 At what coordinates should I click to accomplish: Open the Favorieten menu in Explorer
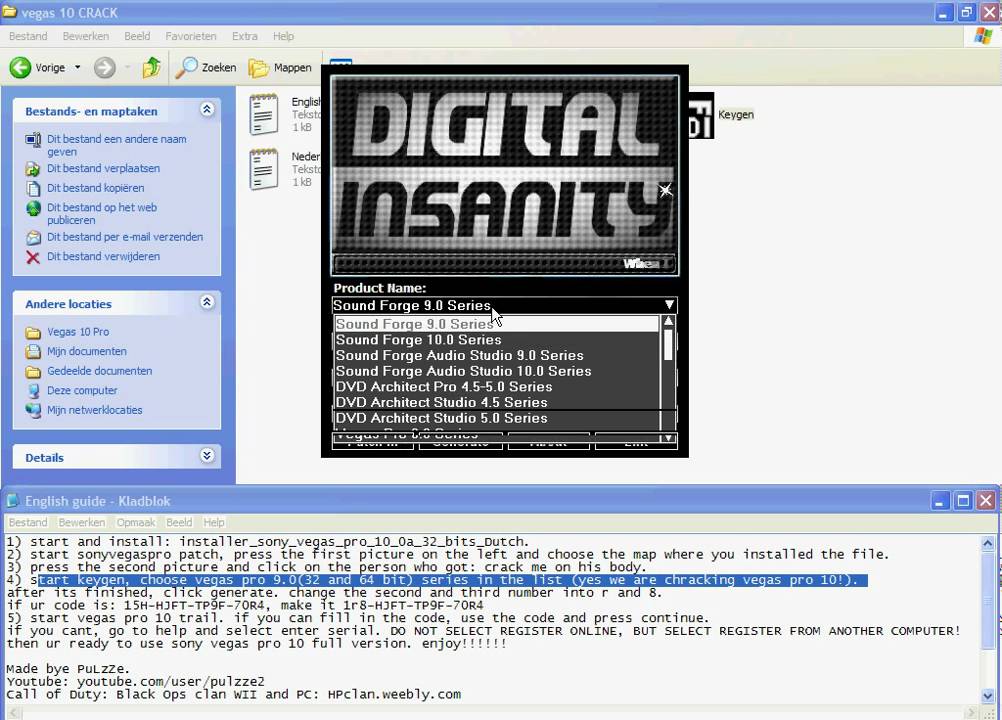[x=190, y=36]
